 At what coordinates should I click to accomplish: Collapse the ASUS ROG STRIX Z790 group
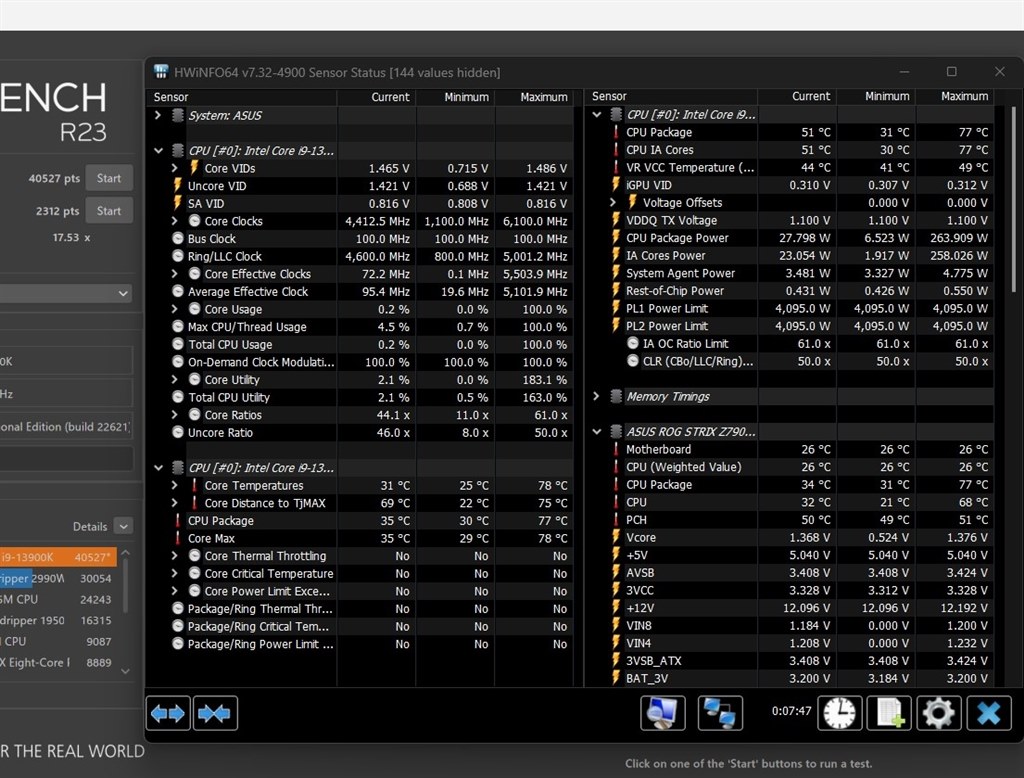click(597, 432)
